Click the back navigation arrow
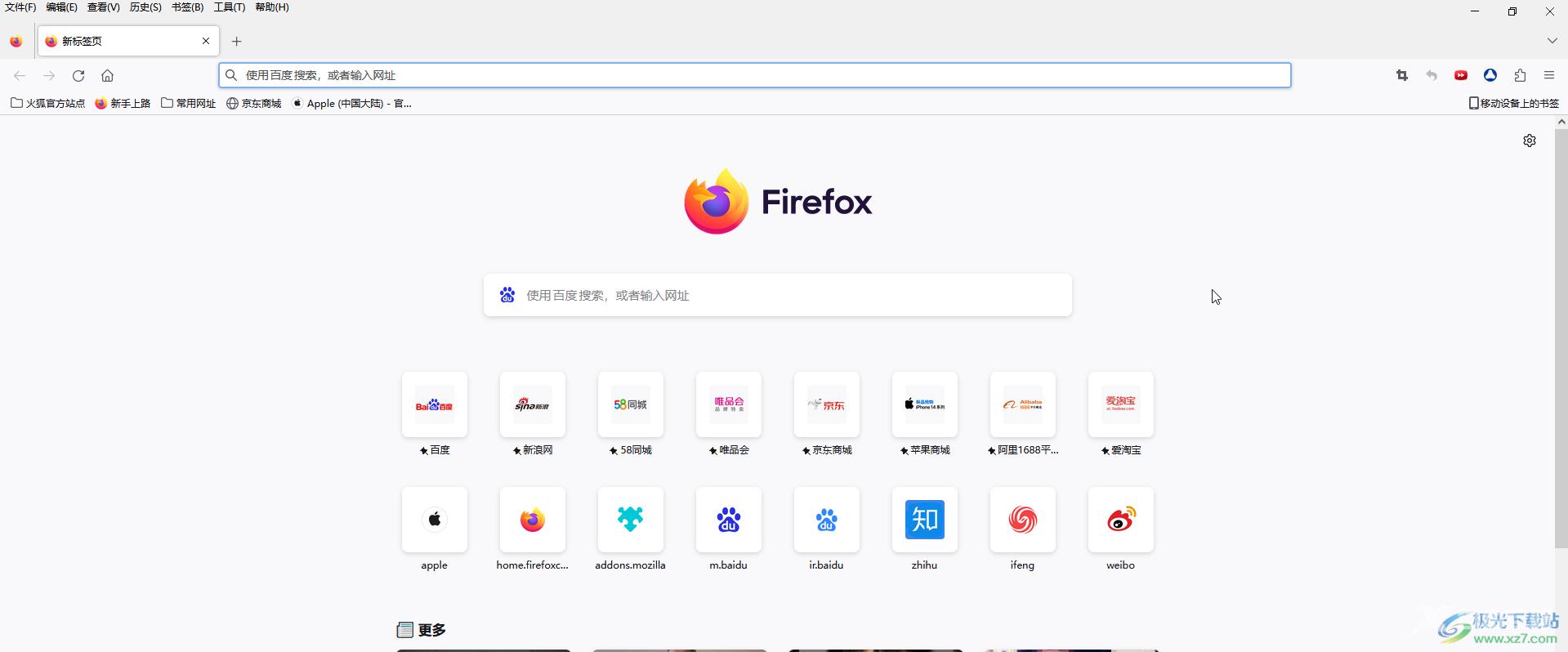1568x652 pixels. [x=20, y=75]
